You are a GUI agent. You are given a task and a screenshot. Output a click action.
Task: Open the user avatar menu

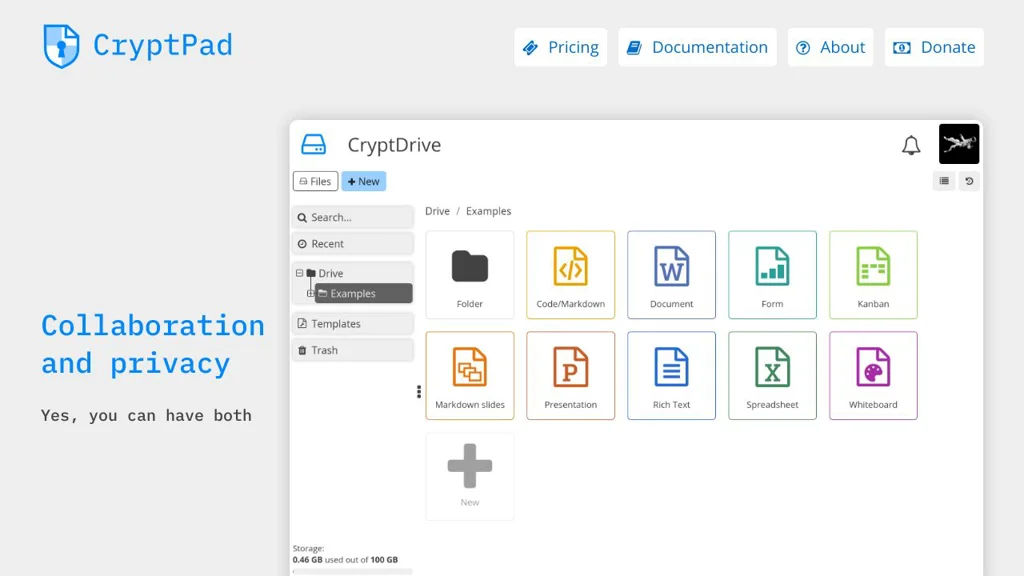(x=959, y=144)
